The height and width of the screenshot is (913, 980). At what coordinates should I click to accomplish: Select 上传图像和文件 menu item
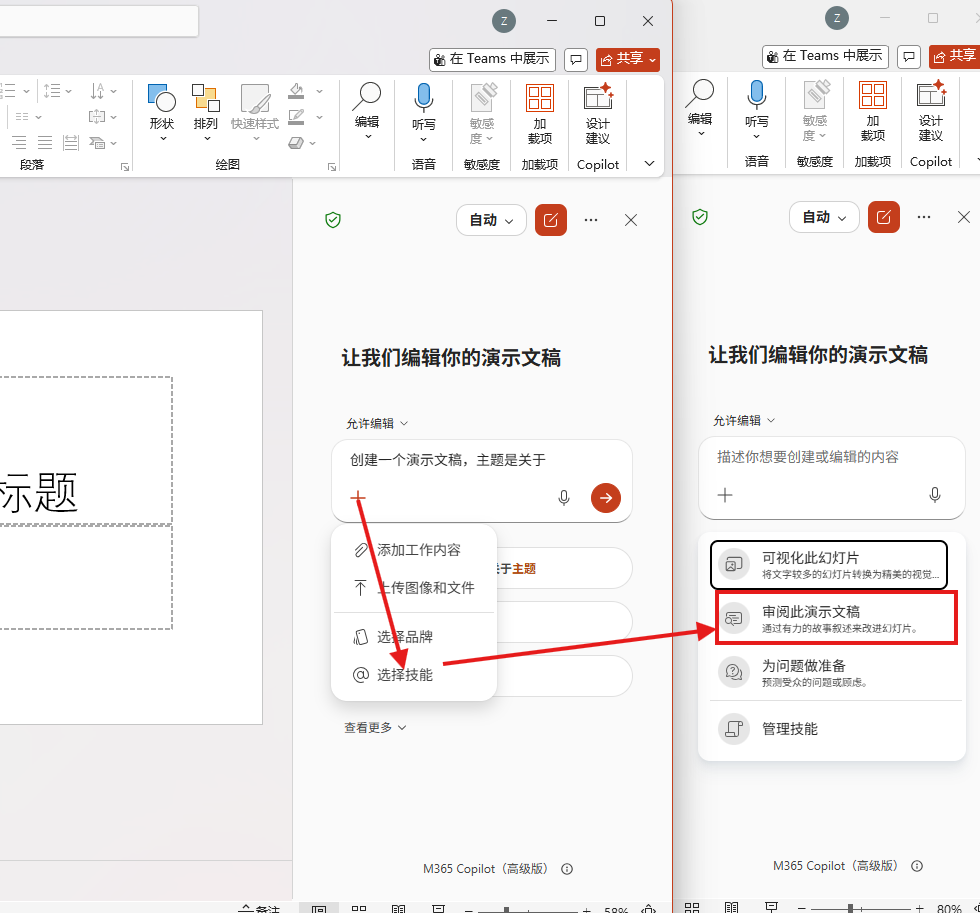tap(414, 587)
